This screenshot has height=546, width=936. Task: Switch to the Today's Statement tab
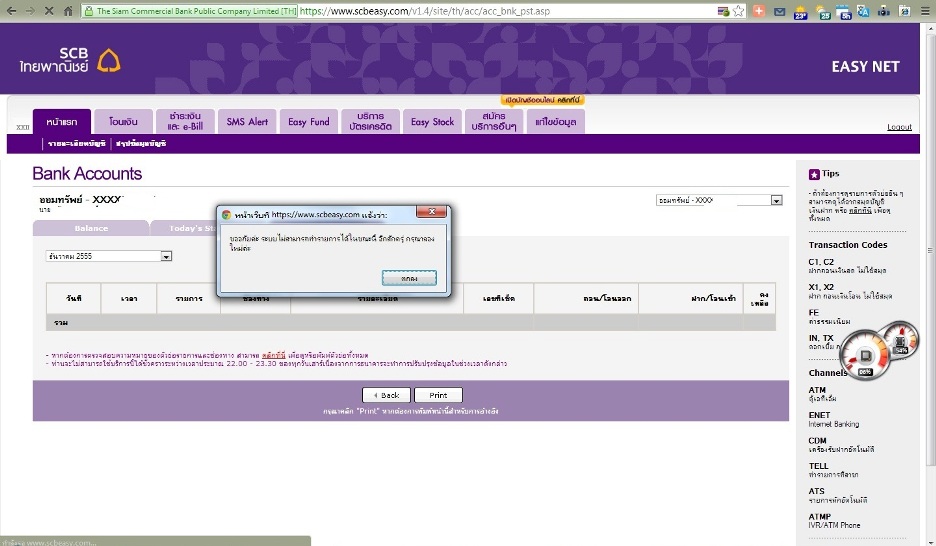coord(183,229)
